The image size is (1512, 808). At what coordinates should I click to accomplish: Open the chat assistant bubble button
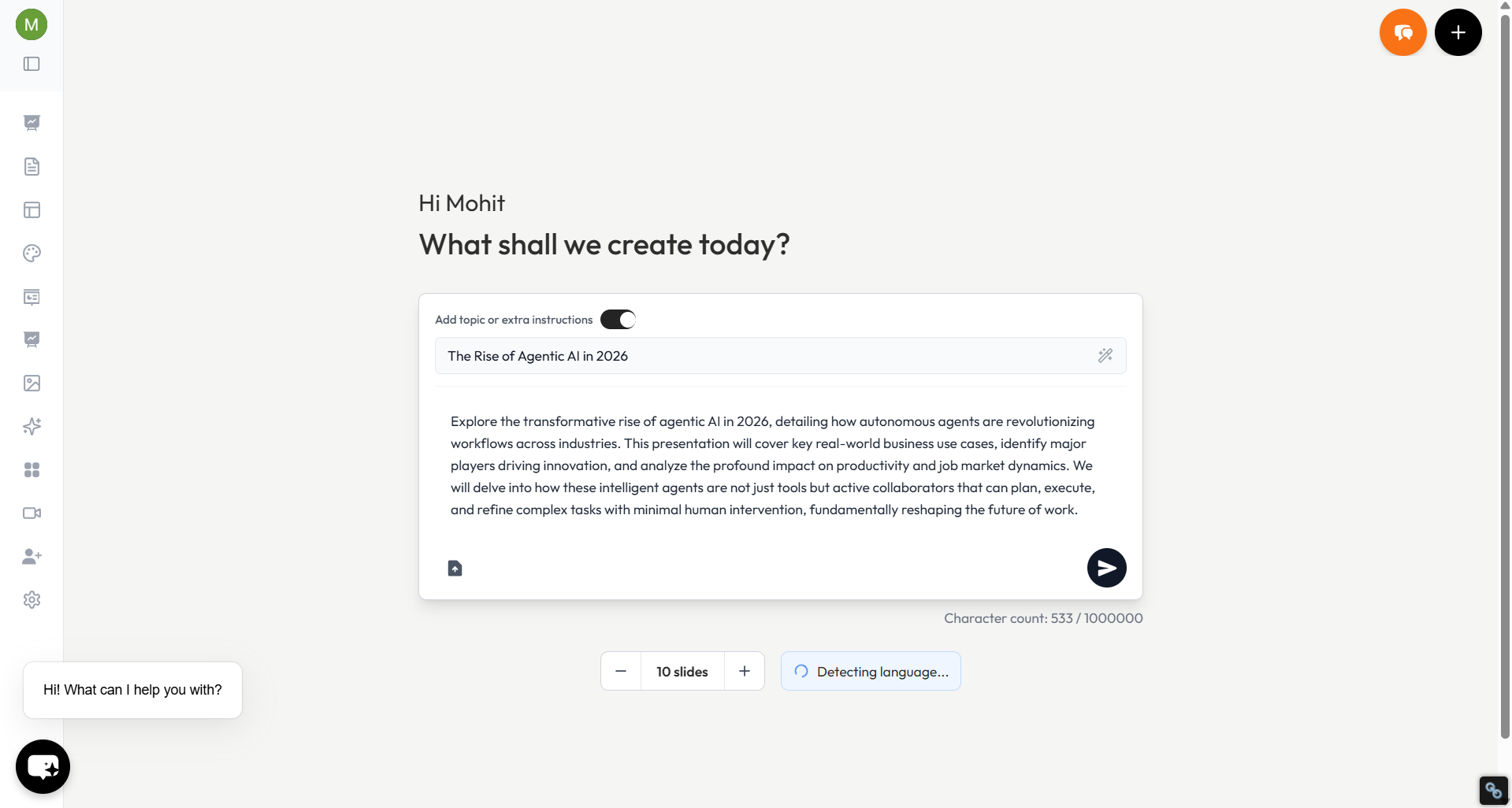point(43,766)
